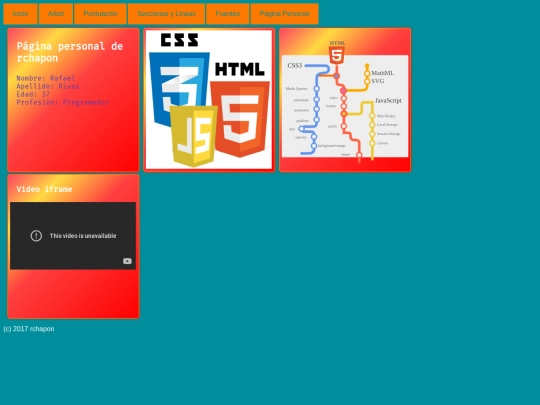
Task: Click the orange HTML5 shield logo
Action: click(x=240, y=119)
